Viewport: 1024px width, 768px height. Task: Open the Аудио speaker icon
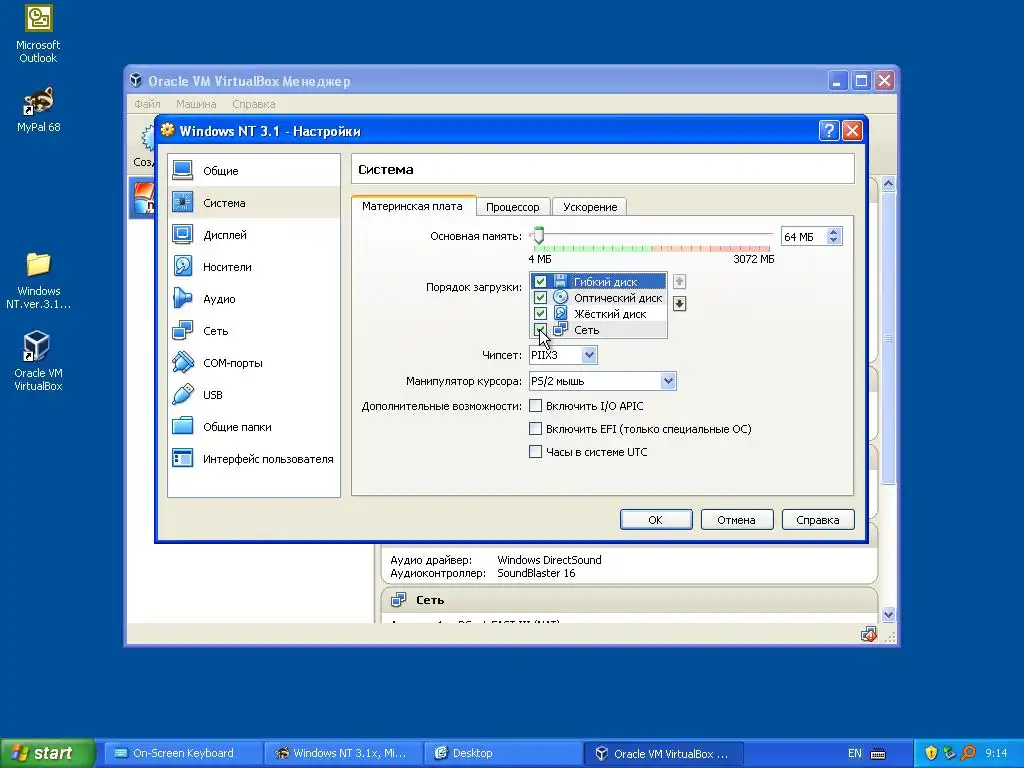183,298
